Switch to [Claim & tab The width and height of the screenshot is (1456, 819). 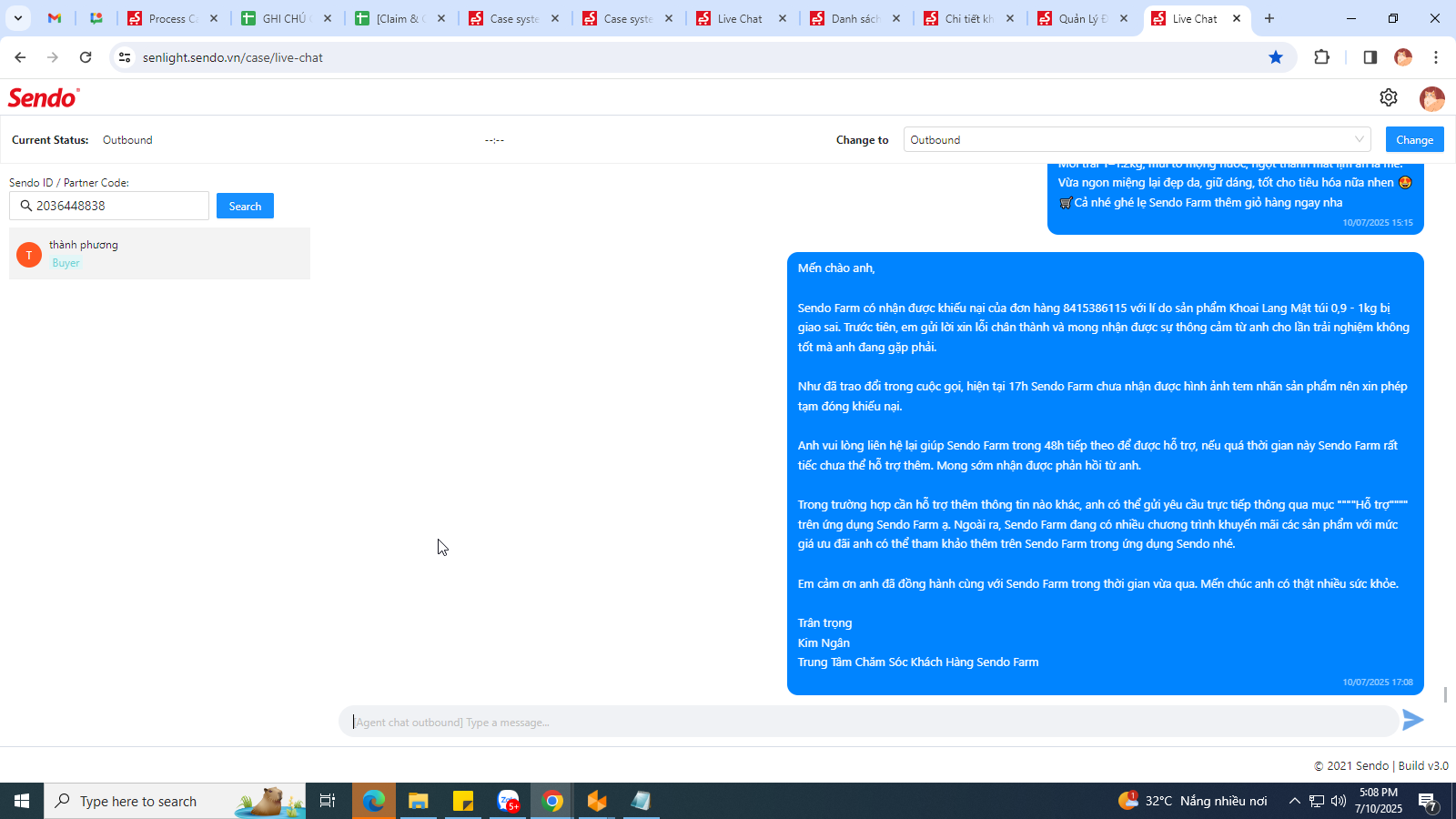pos(400,18)
